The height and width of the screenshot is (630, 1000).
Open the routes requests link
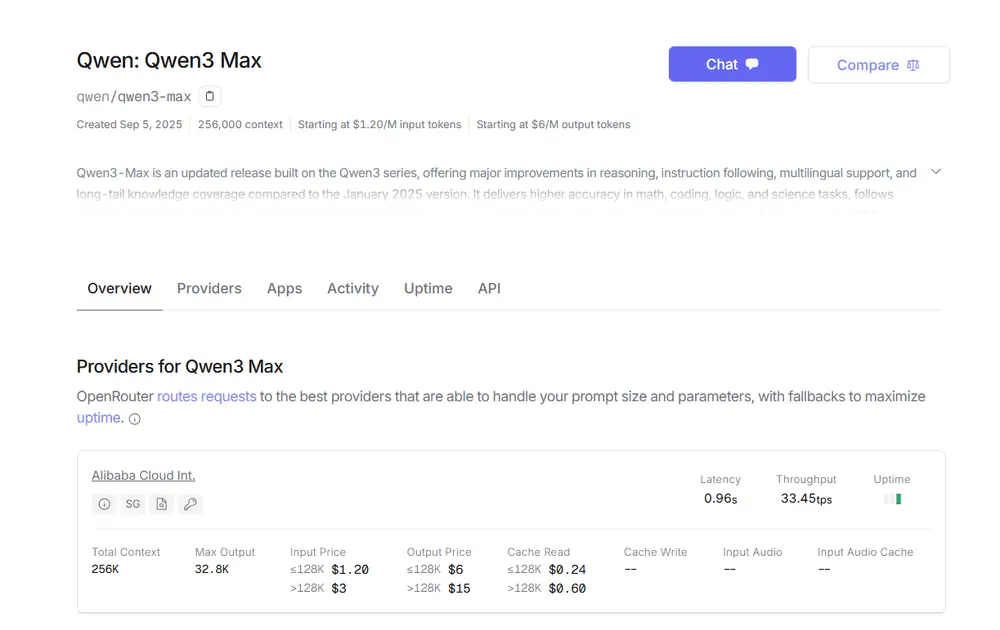click(206, 396)
